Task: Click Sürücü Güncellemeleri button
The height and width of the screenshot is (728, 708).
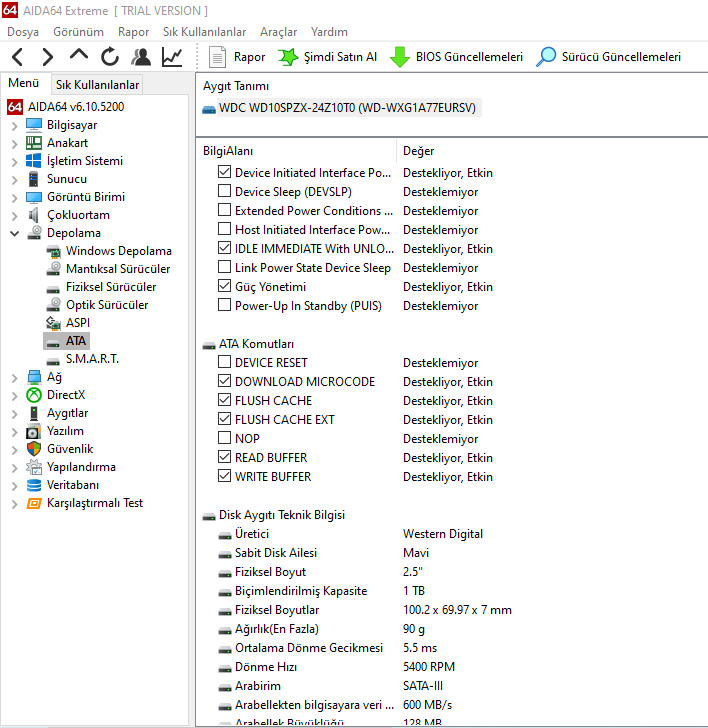Action: (x=608, y=57)
